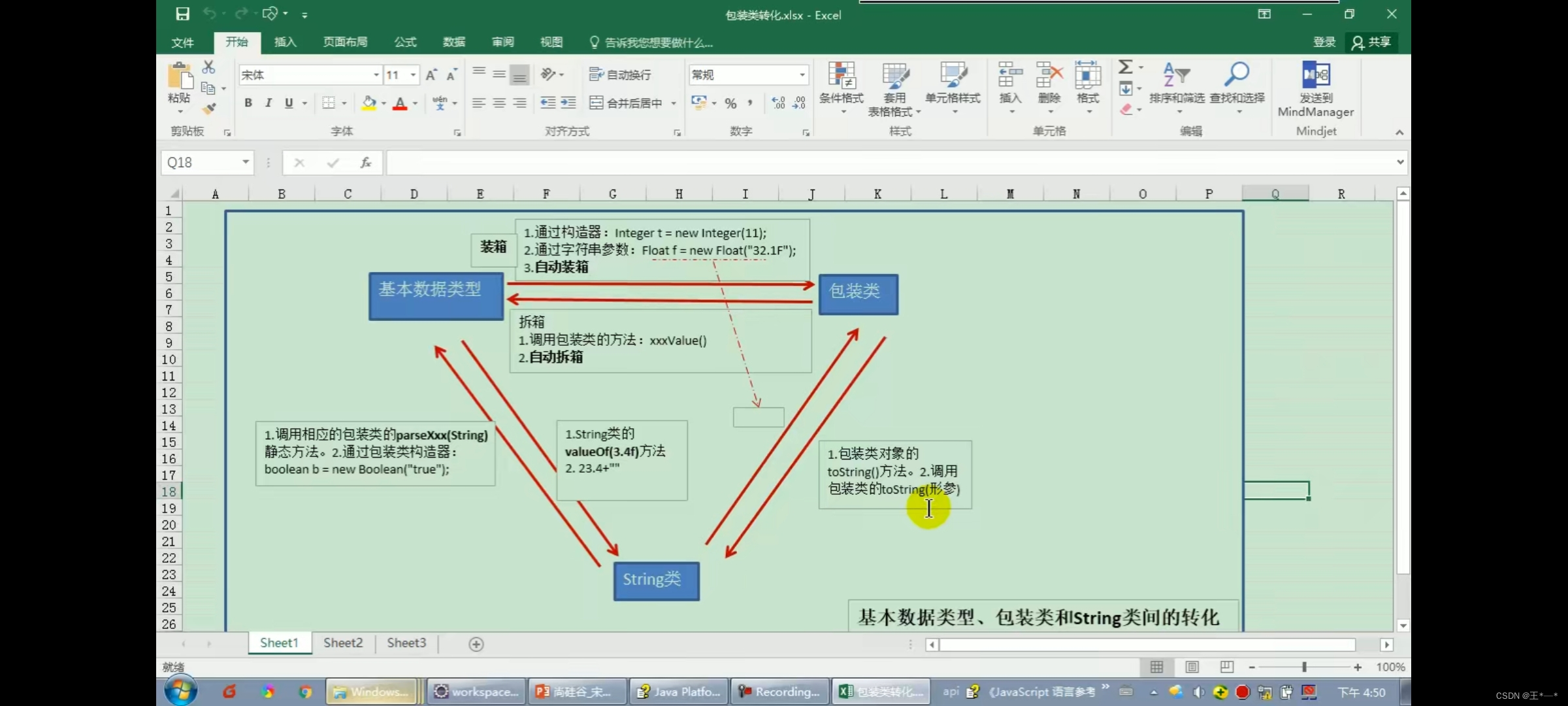The image size is (1568, 706).
Task: Click the Cut scissors icon
Action: tap(208, 67)
